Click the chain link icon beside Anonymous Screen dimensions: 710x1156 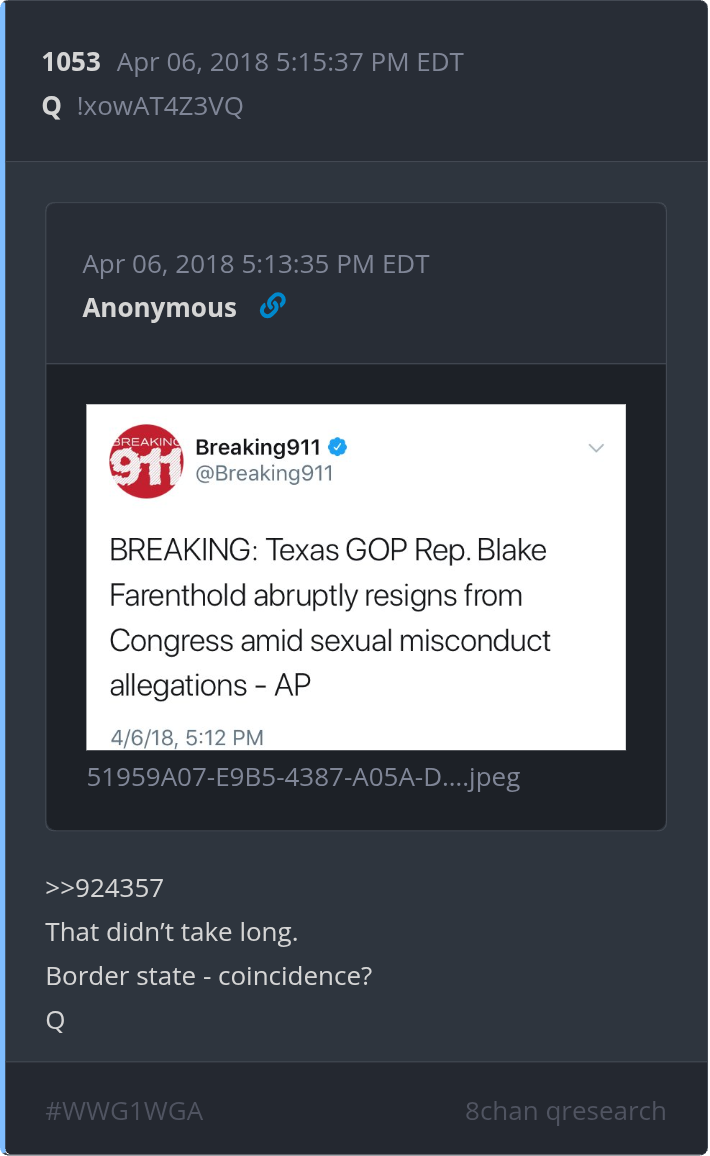[x=272, y=306]
